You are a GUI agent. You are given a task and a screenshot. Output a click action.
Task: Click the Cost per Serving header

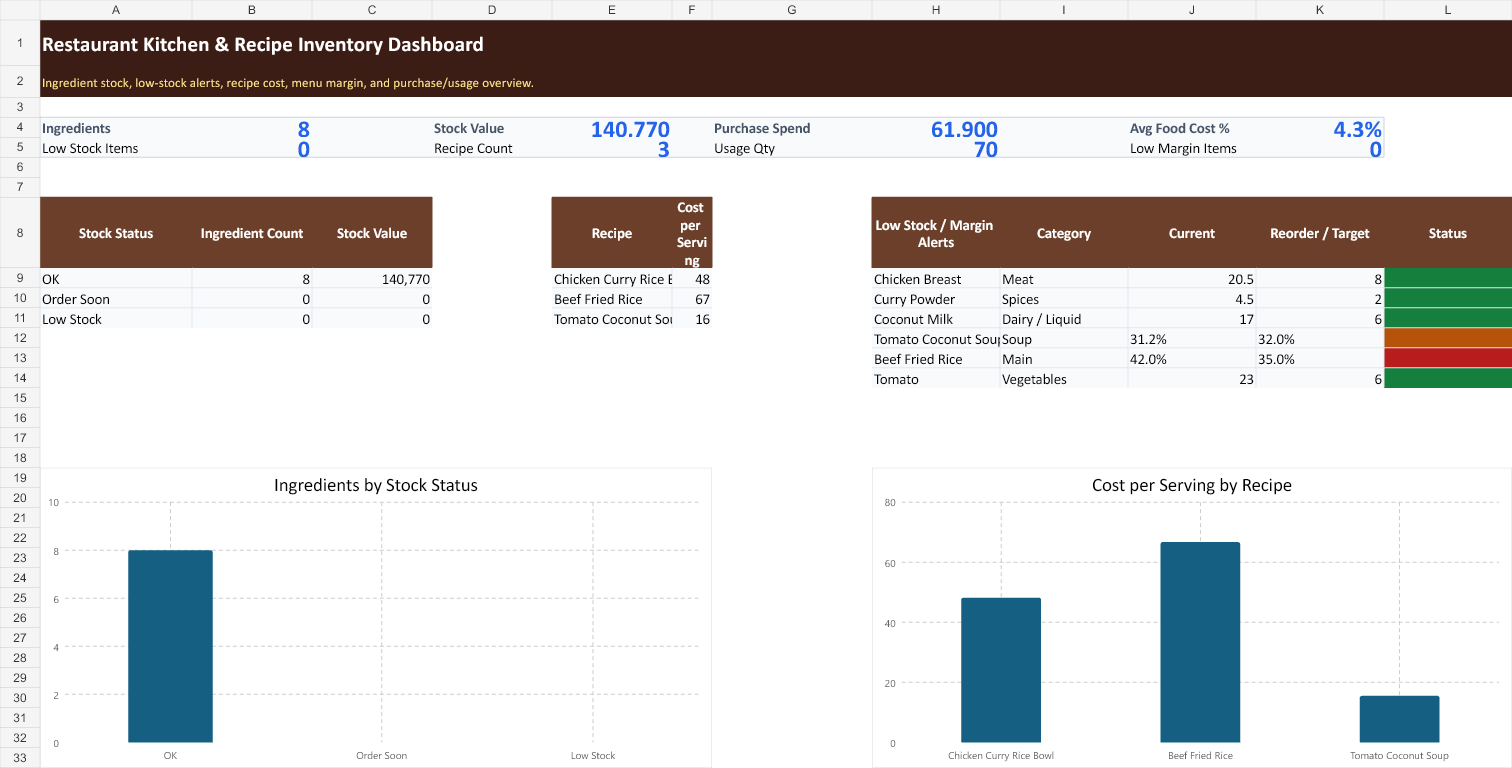tap(692, 233)
